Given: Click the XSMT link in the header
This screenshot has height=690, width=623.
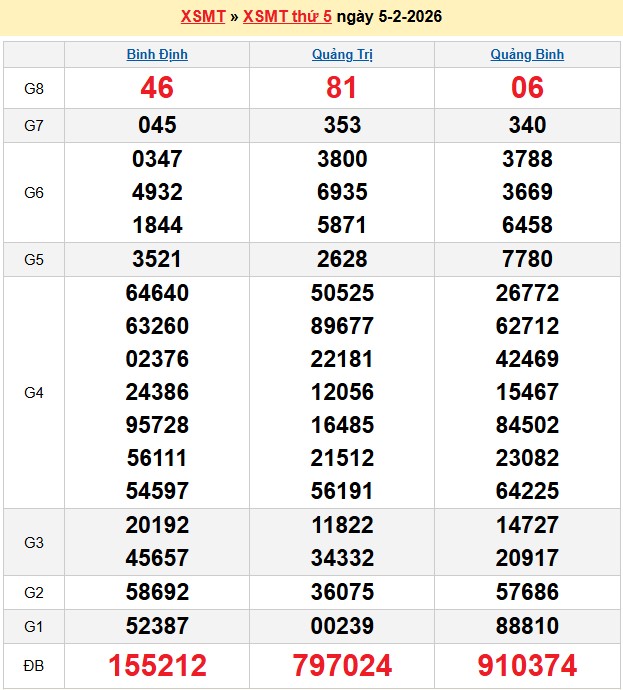Looking at the screenshot, I should [203, 17].
